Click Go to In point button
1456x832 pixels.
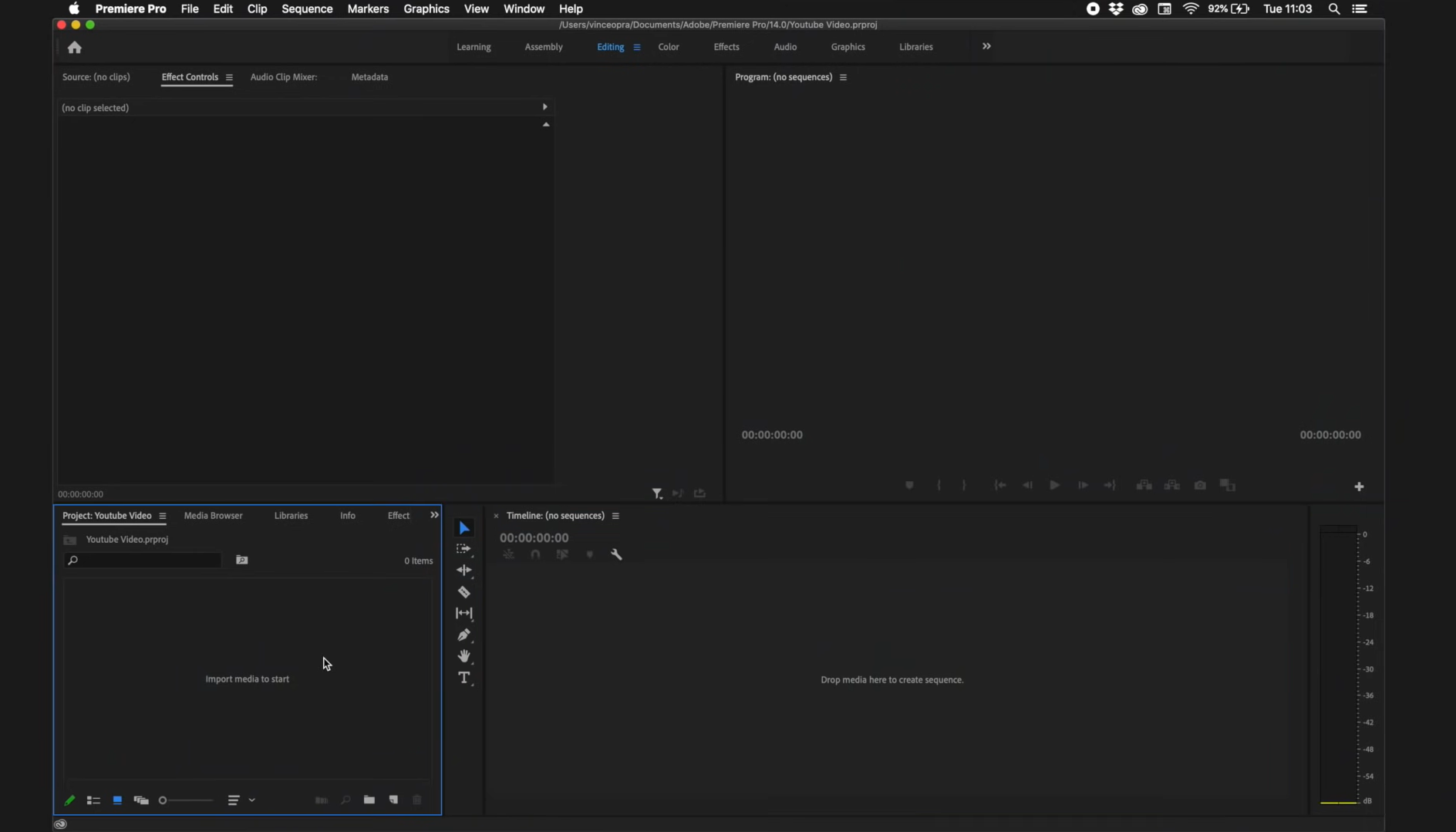[1000, 485]
